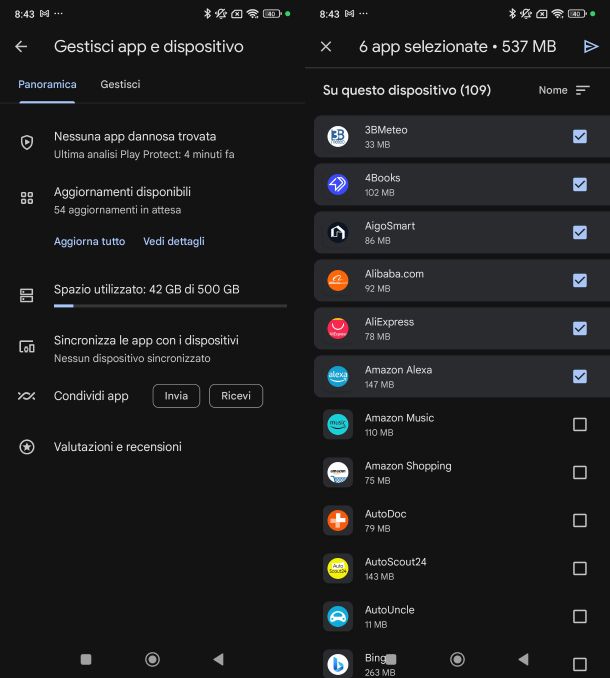Screen dimensions: 610x678
Task: Tap the 4Books app icon
Action: 338,185
